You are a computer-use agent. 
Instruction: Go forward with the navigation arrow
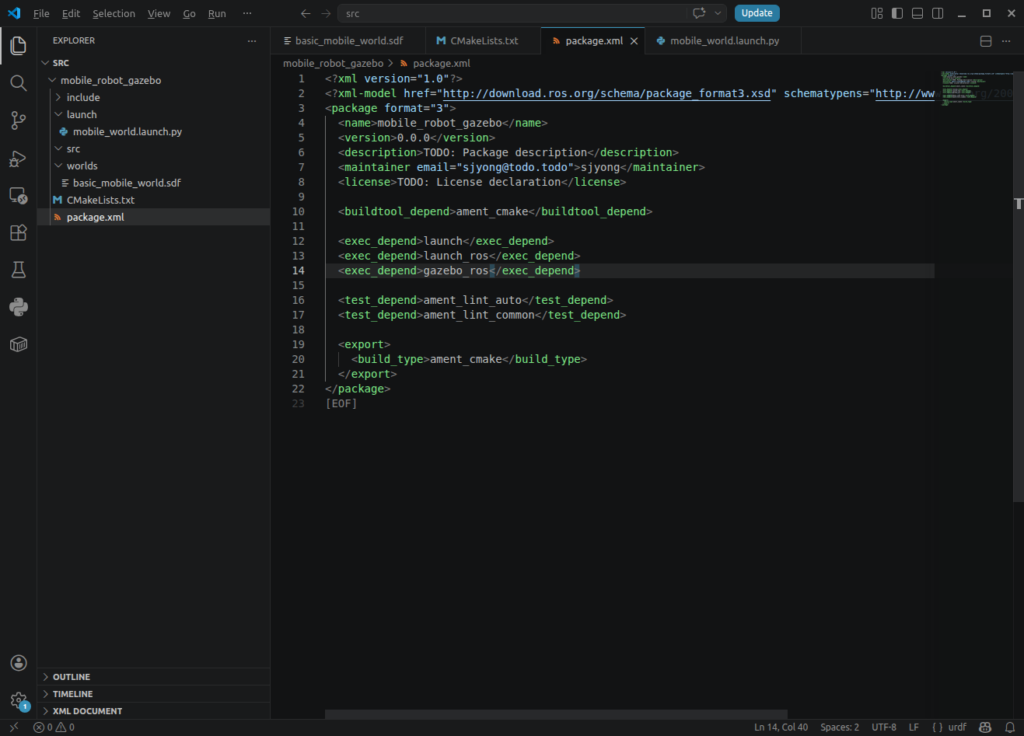(x=325, y=13)
